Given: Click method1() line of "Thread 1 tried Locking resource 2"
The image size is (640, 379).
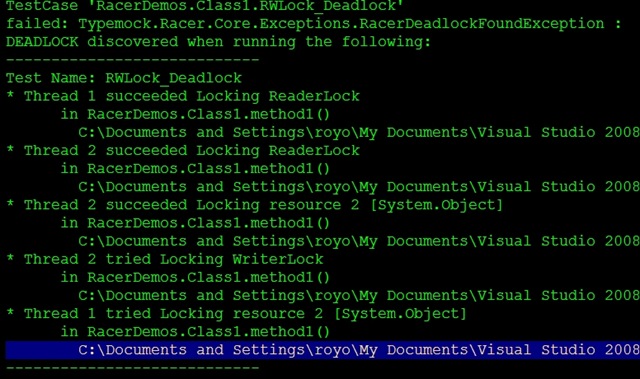Looking at the screenshot, I should pos(195,331).
